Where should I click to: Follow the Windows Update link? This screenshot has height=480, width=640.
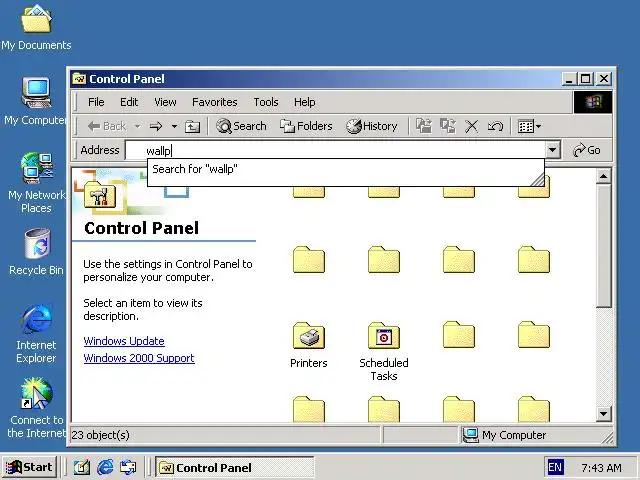[124, 341]
